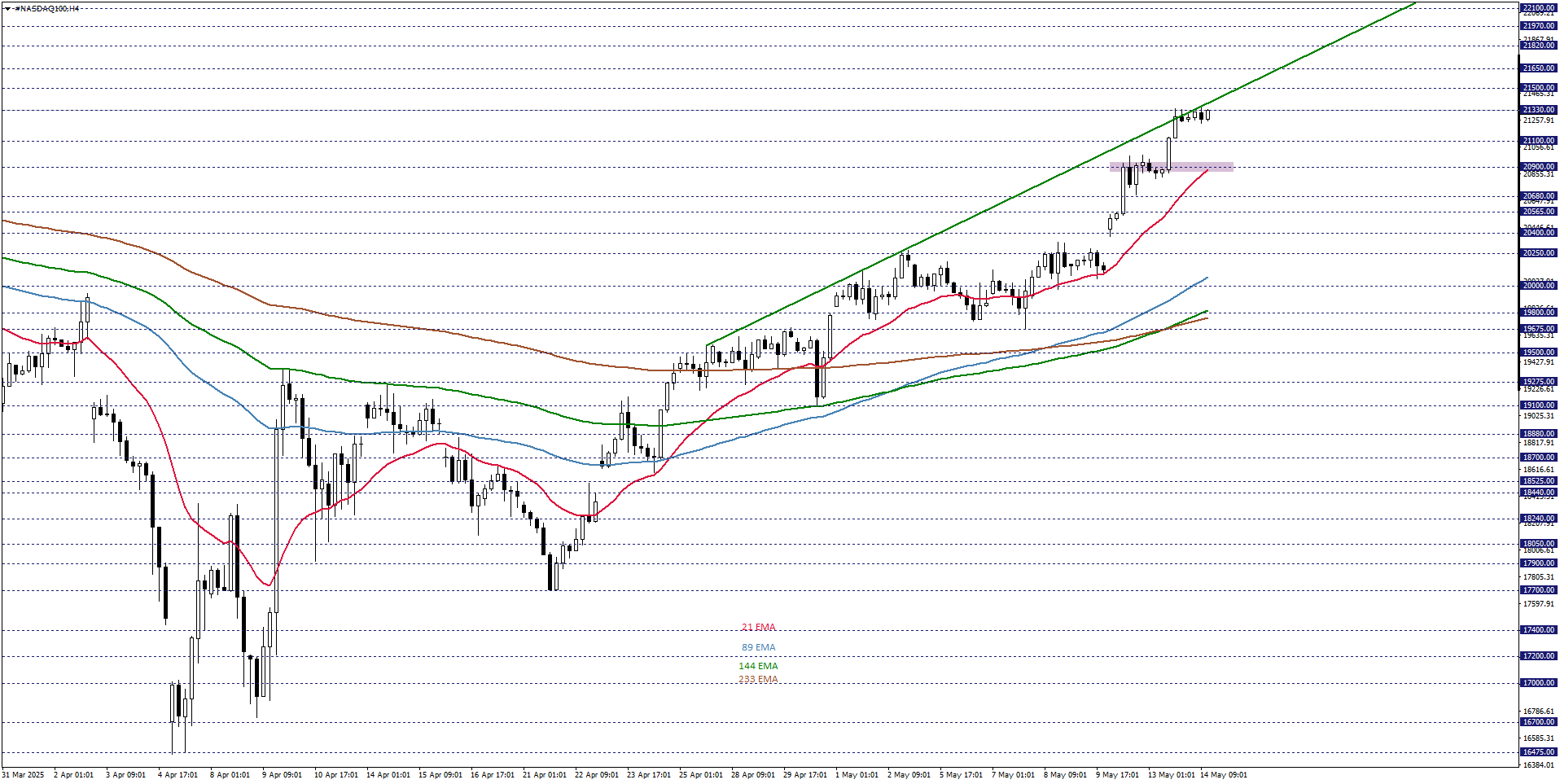This screenshot has width=1560, height=784.
Task: Click the 18700.00 price level label
Action: pos(1539,458)
